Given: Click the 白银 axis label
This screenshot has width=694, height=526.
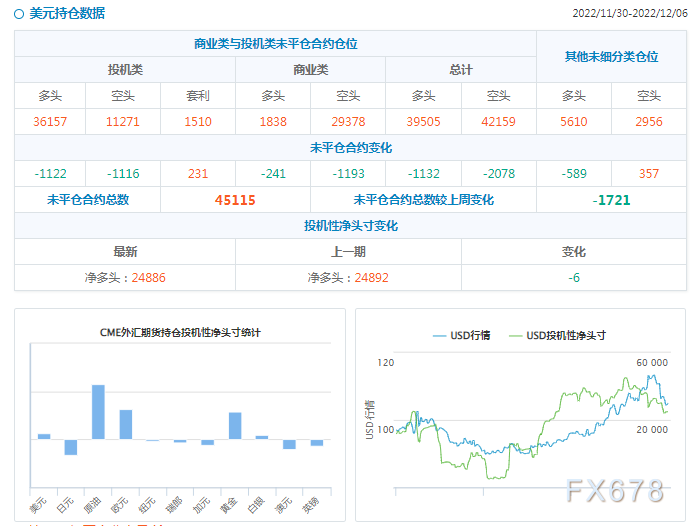Looking at the screenshot, I should [x=256, y=505].
